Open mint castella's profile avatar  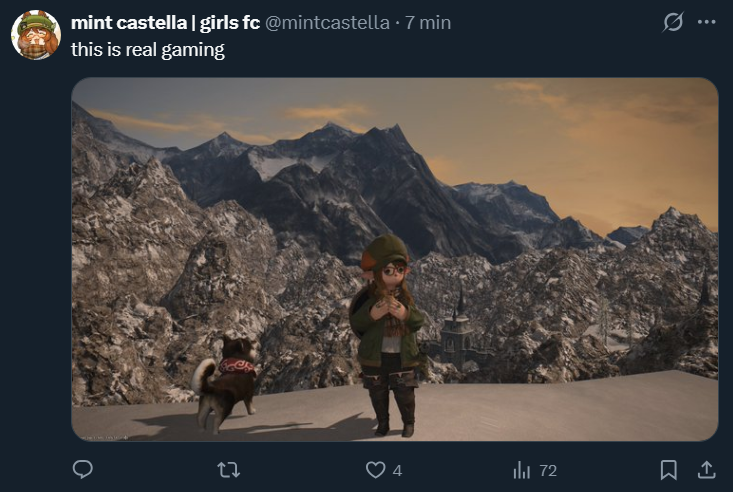36,35
